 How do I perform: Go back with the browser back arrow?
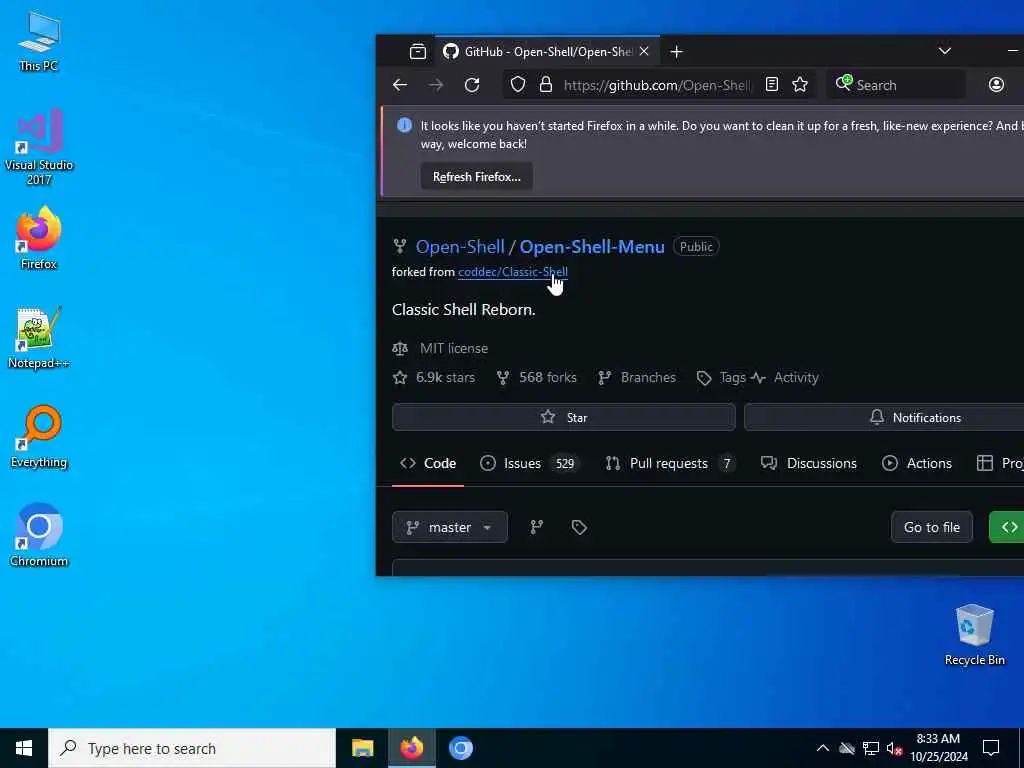[x=400, y=85]
